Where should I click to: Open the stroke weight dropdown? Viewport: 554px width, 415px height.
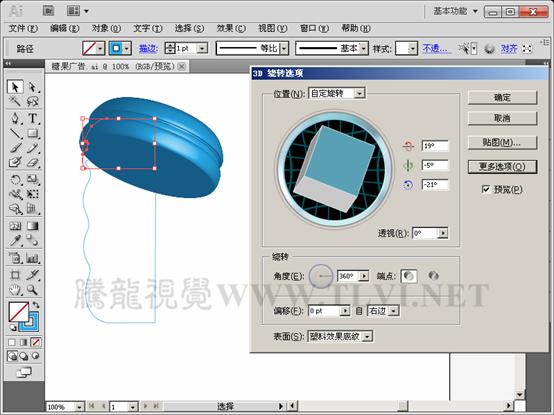(202, 48)
